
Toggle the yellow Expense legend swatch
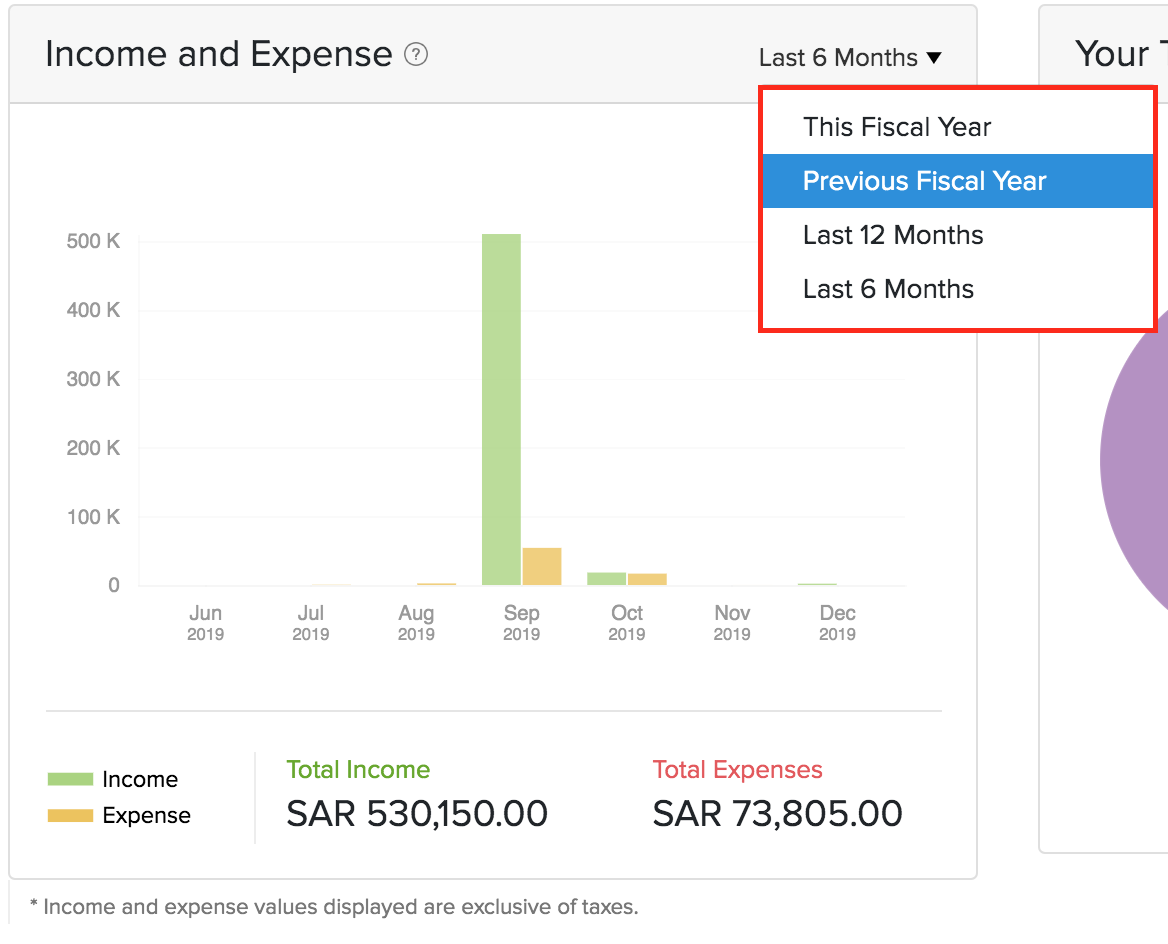tap(70, 816)
